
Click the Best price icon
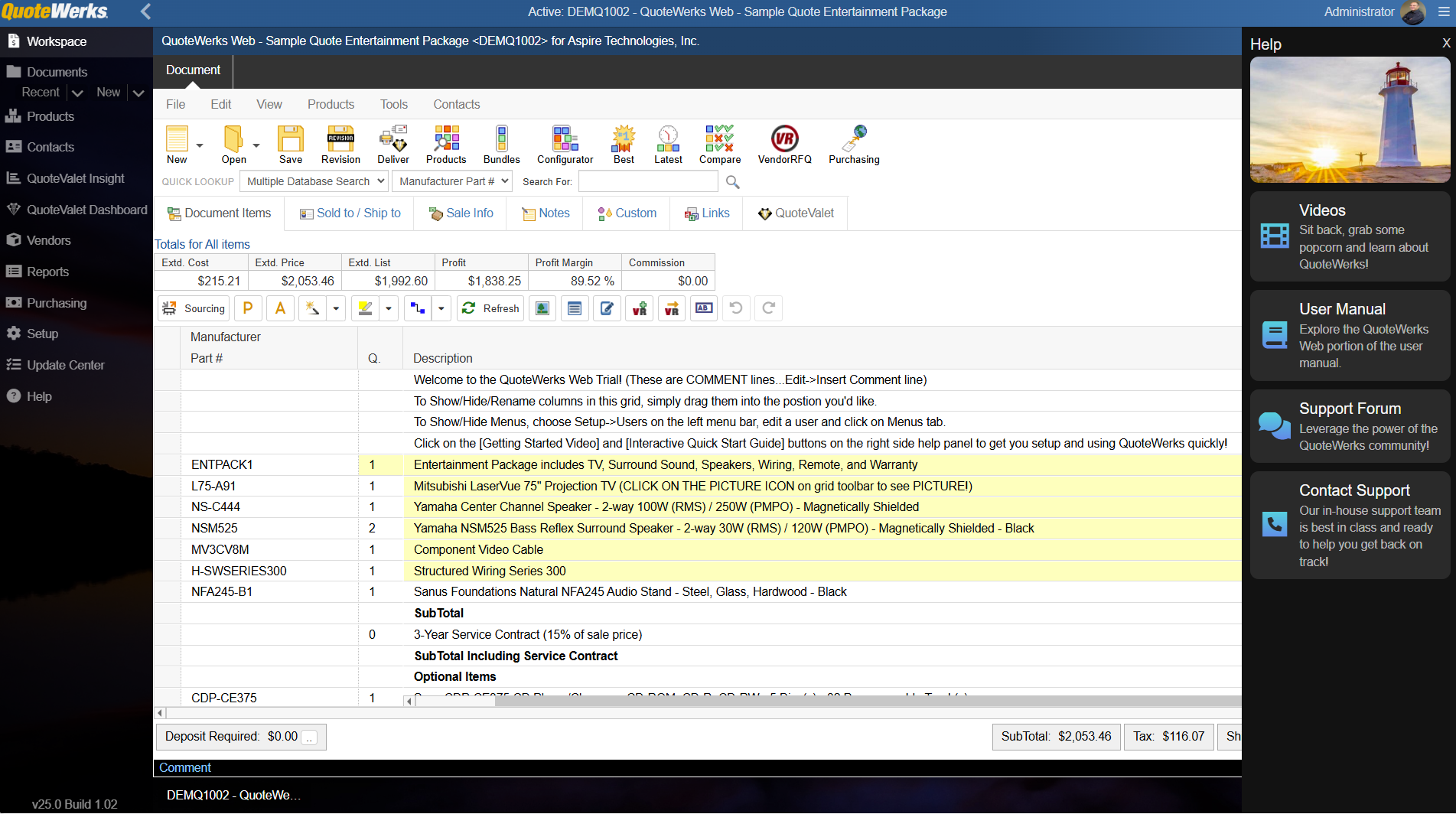pyautogui.click(x=624, y=144)
